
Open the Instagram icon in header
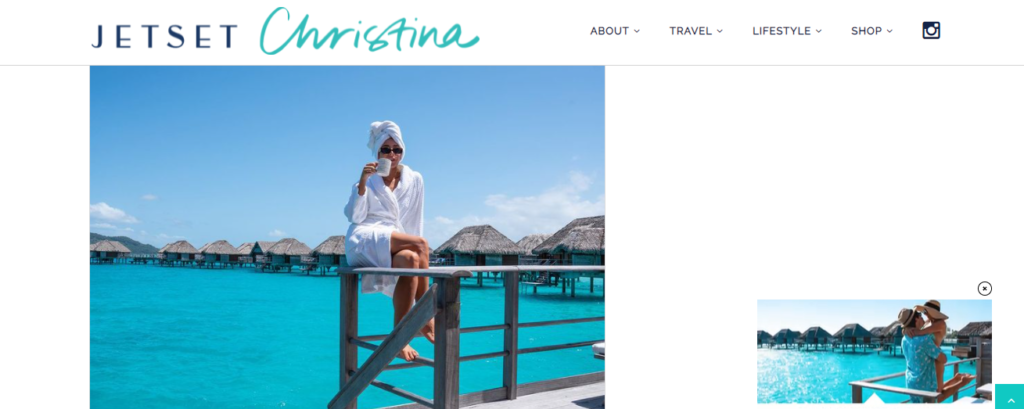[x=931, y=31]
